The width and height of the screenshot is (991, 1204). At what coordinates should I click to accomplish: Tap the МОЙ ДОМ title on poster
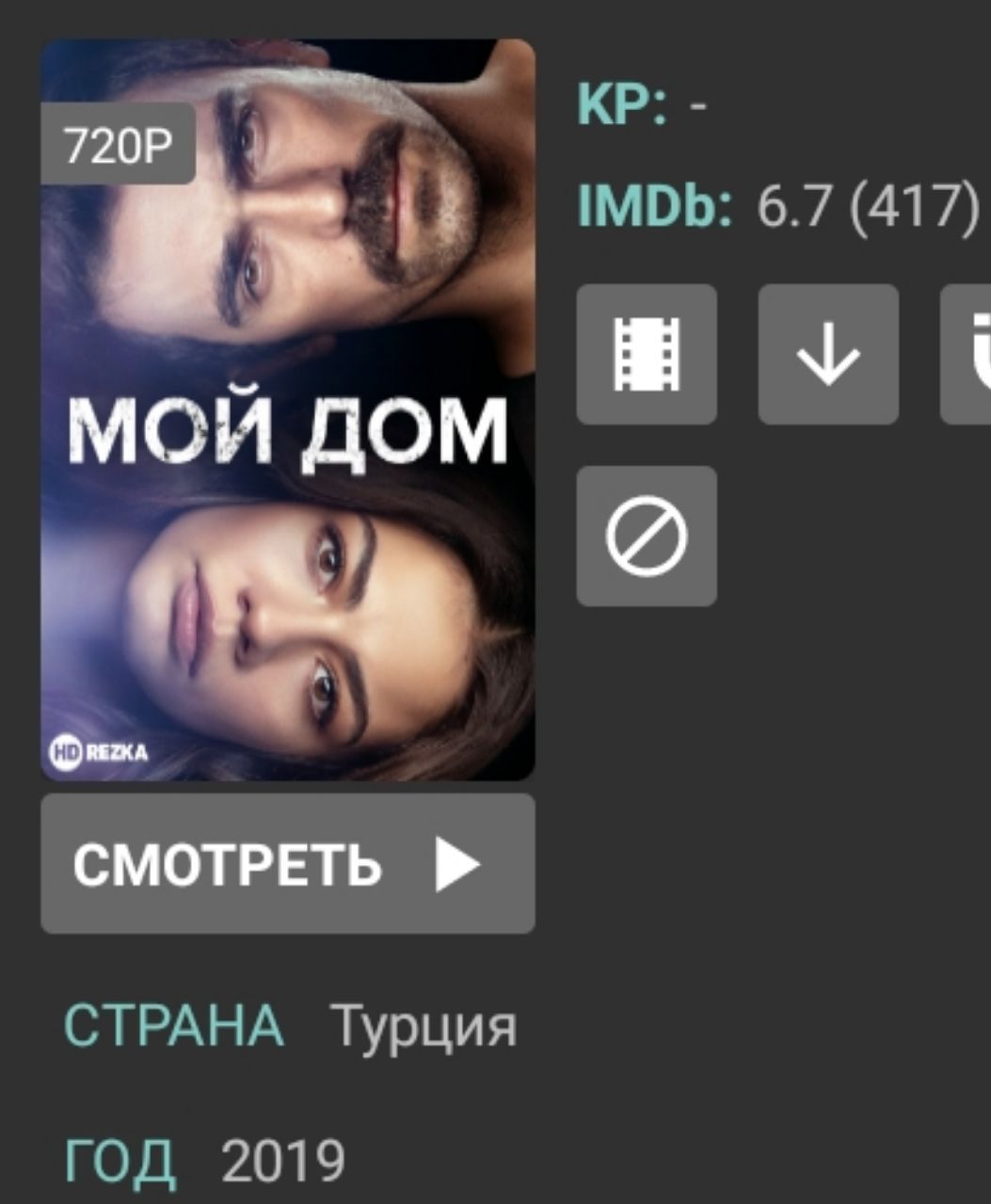288,432
